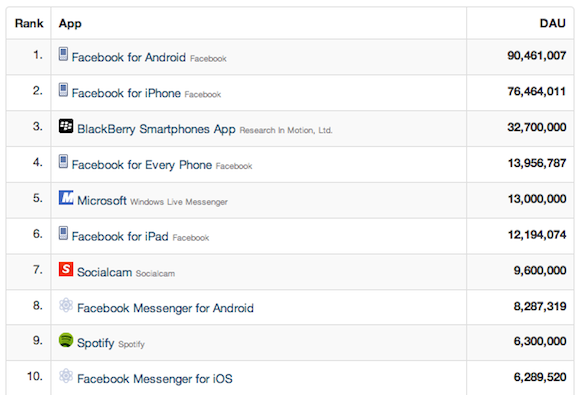
Task: Open the Facebook for Every Phone link
Action: click(x=142, y=165)
